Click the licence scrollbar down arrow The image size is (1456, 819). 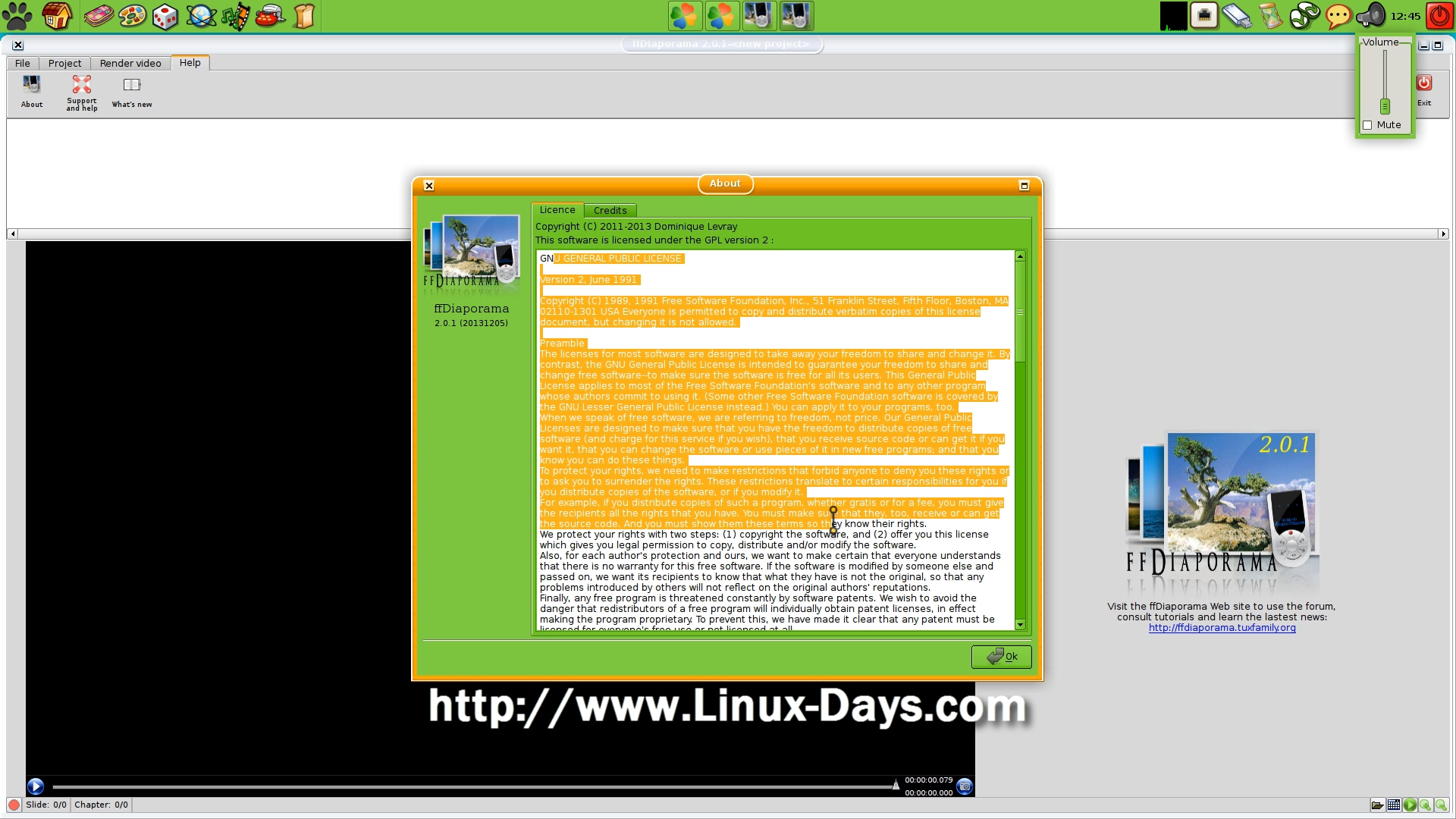click(x=1020, y=625)
